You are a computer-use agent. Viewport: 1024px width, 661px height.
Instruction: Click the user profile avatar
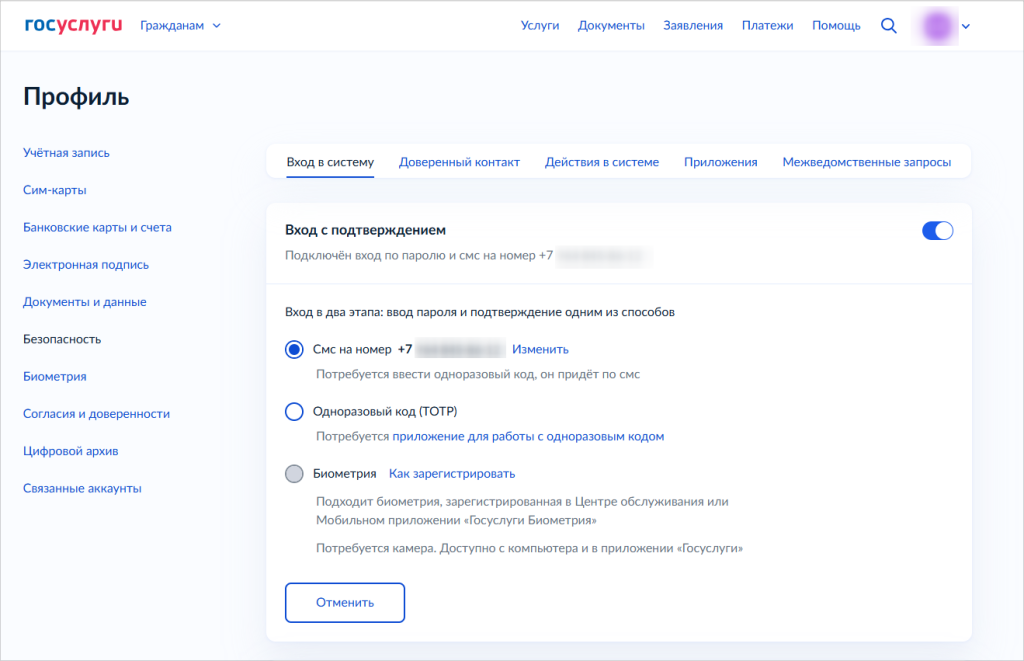pos(938,26)
